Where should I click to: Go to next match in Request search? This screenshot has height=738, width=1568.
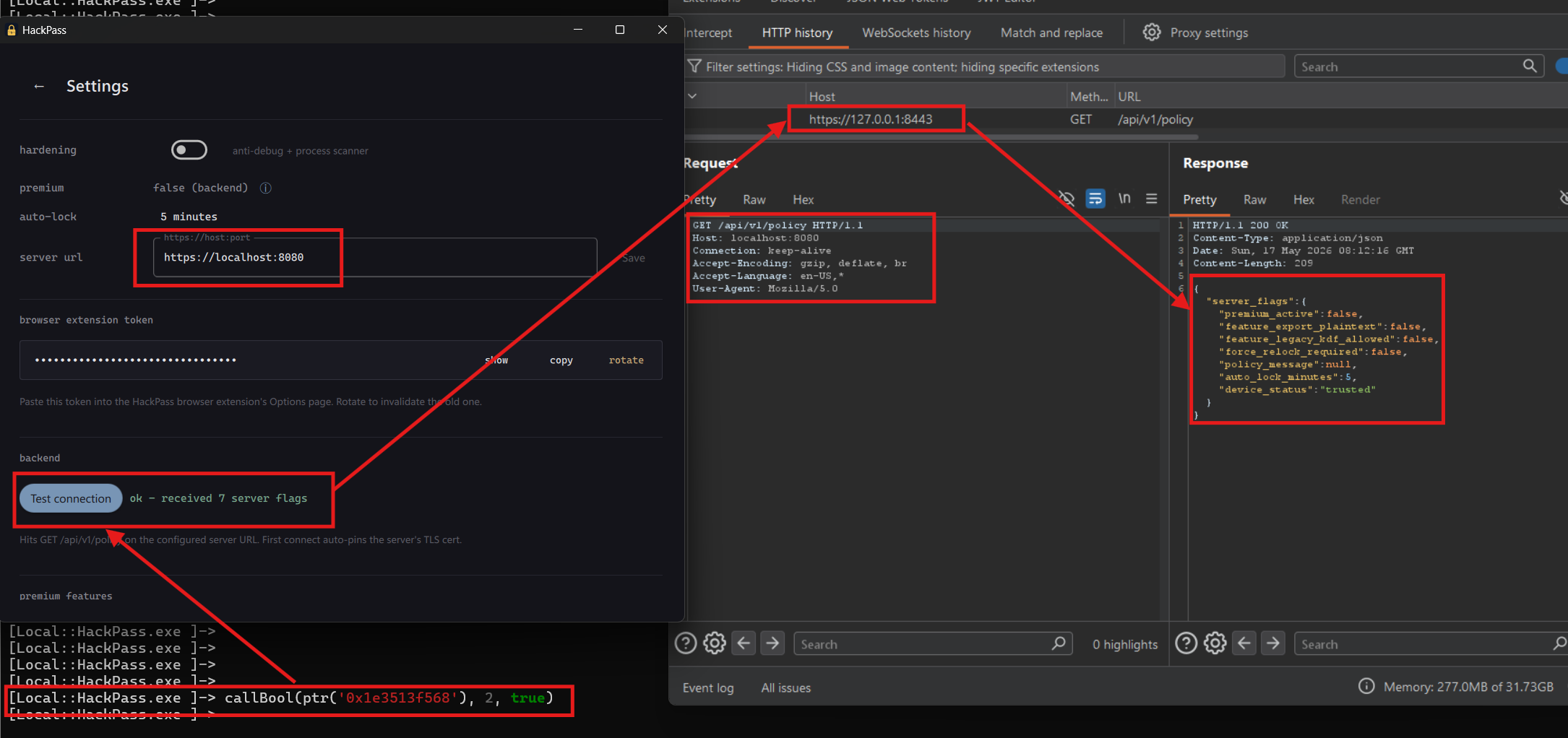[772, 643]
